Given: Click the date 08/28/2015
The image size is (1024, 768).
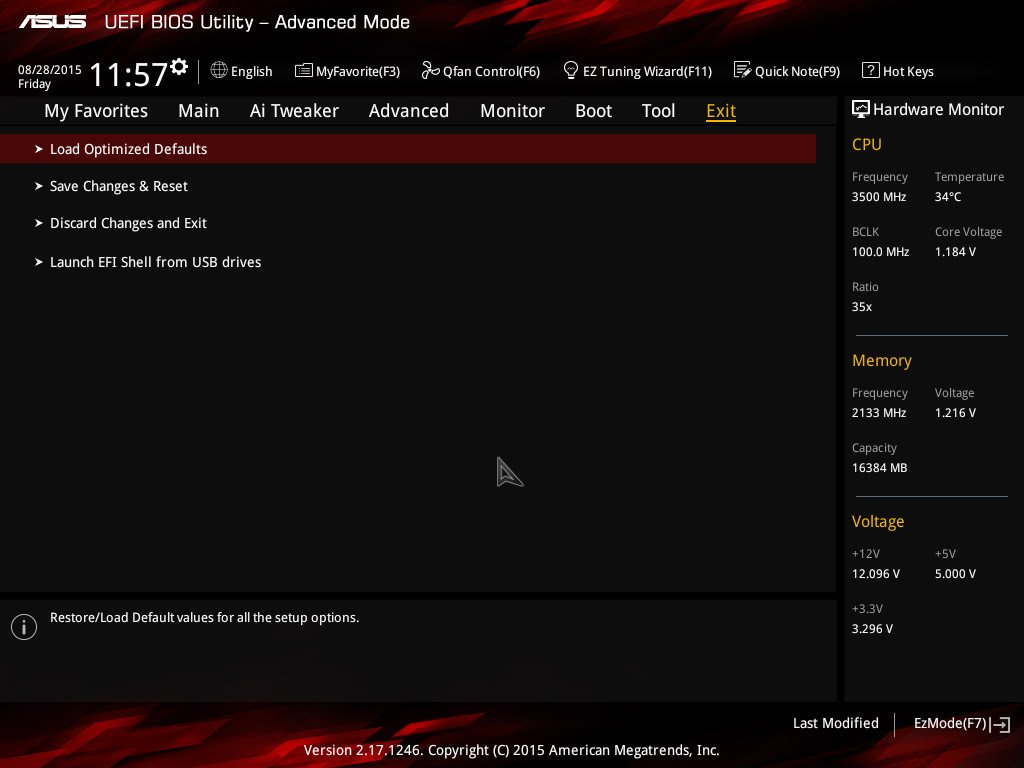Looking at the screenshot, I should pos(50,69).
